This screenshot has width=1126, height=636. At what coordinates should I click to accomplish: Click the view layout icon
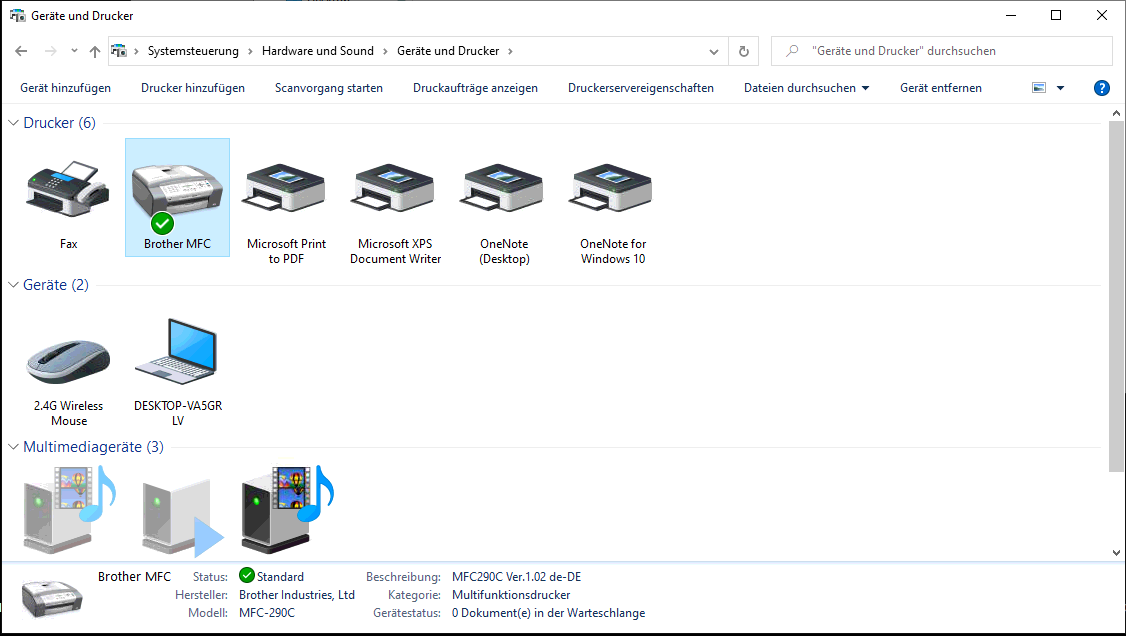(1039, 88)
